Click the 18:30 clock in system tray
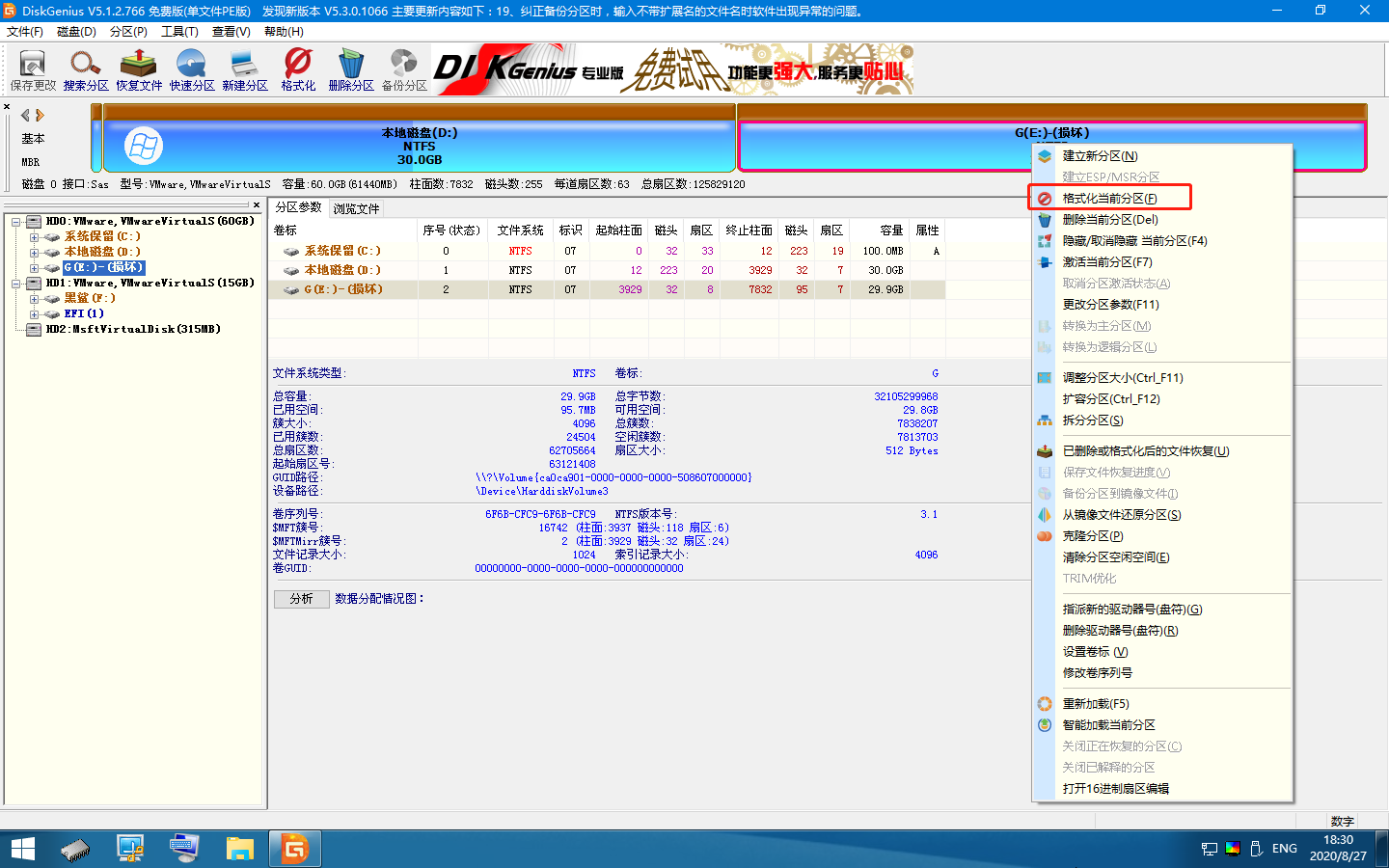The image size is (1389, 868). coord(1338,840)
